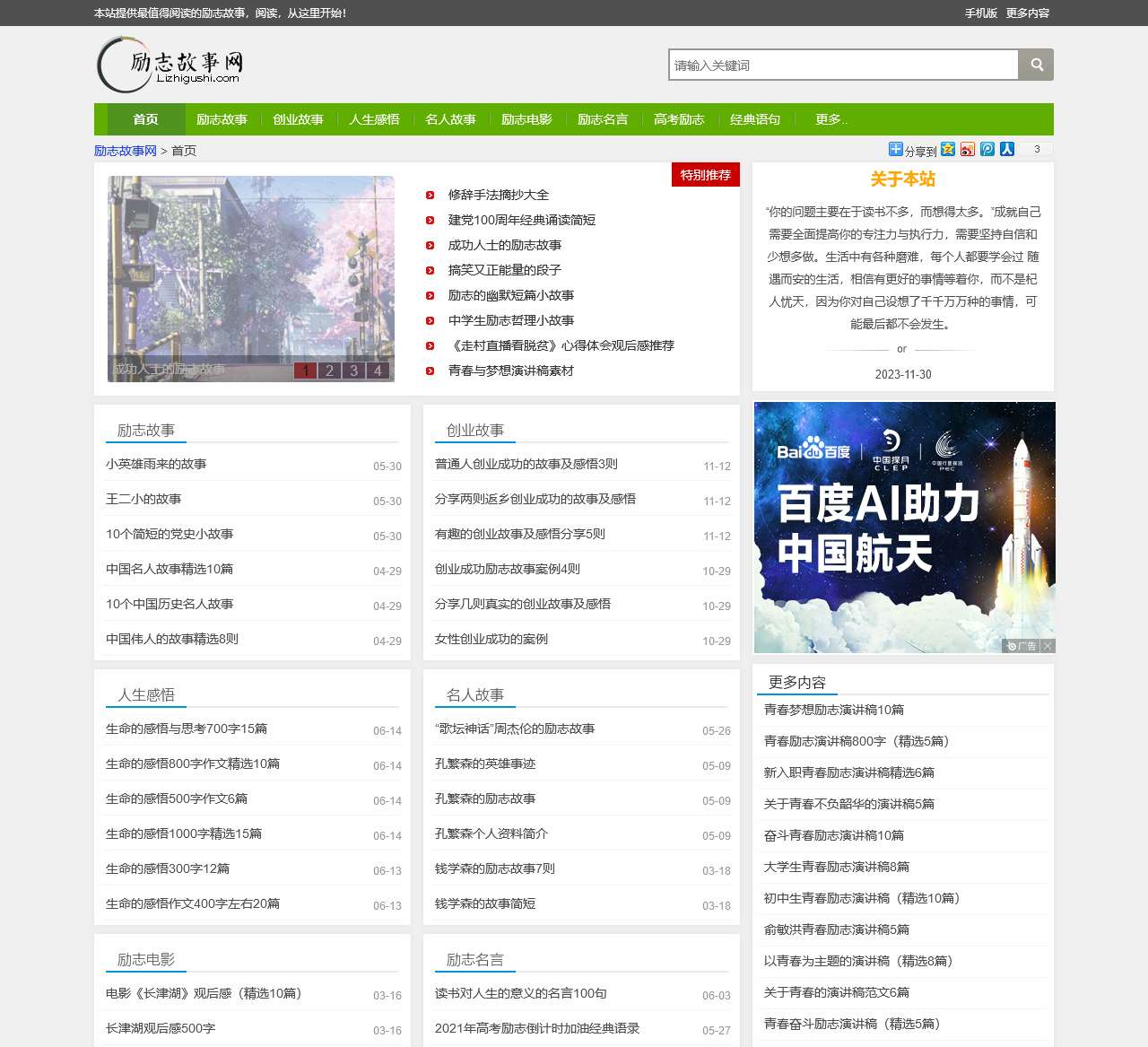
Task: Select slide 2 in the carousel
Action: click(329, 371)
